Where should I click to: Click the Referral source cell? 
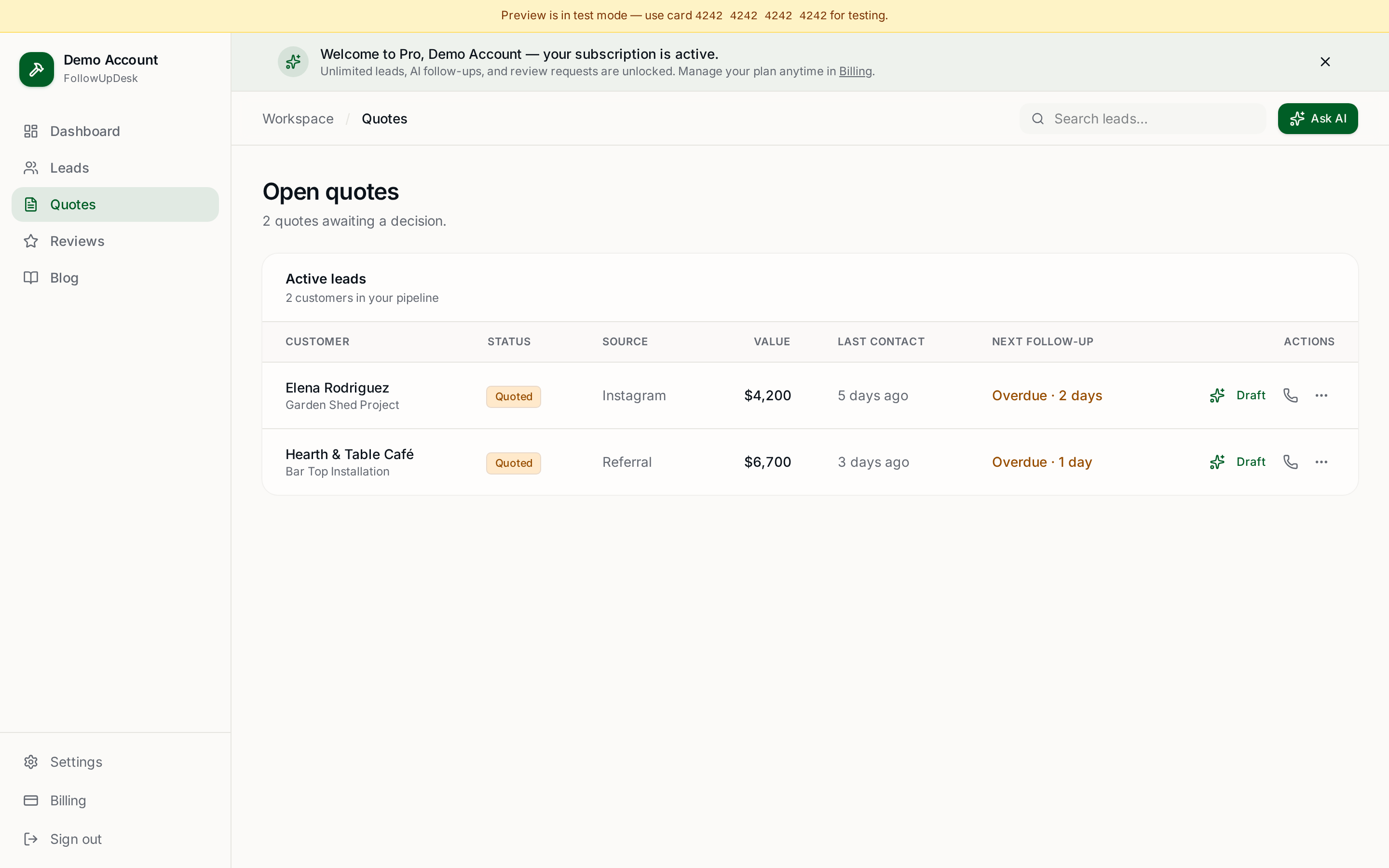(x=627, y=462)
